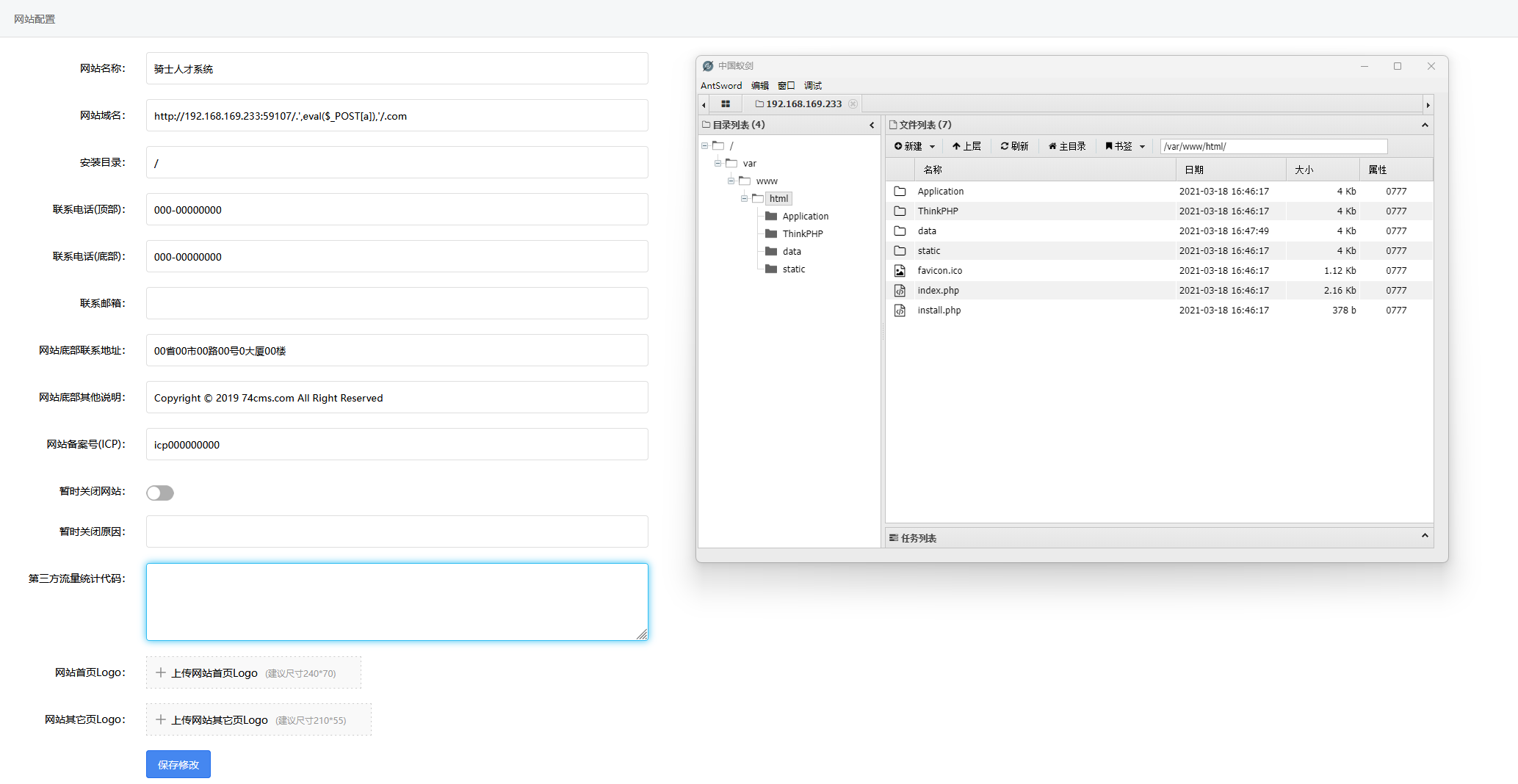Focus the 联系邮箱 input field
Viewport: 1518px width, 784px height.
pos(397,303)
